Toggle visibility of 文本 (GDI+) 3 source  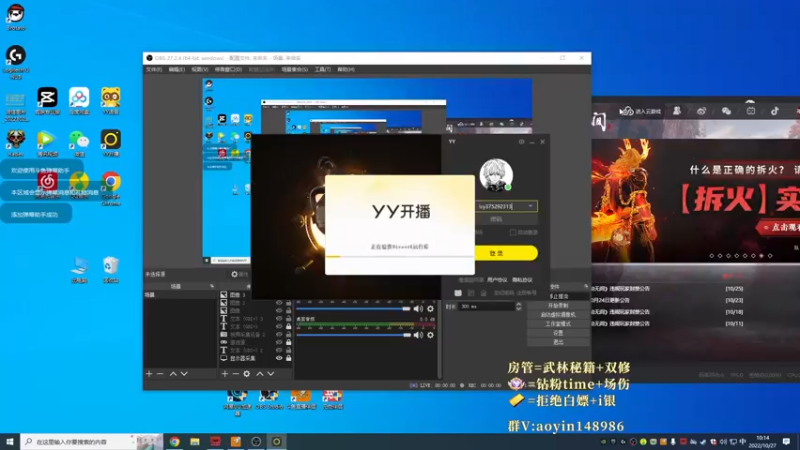pos(279,318)
